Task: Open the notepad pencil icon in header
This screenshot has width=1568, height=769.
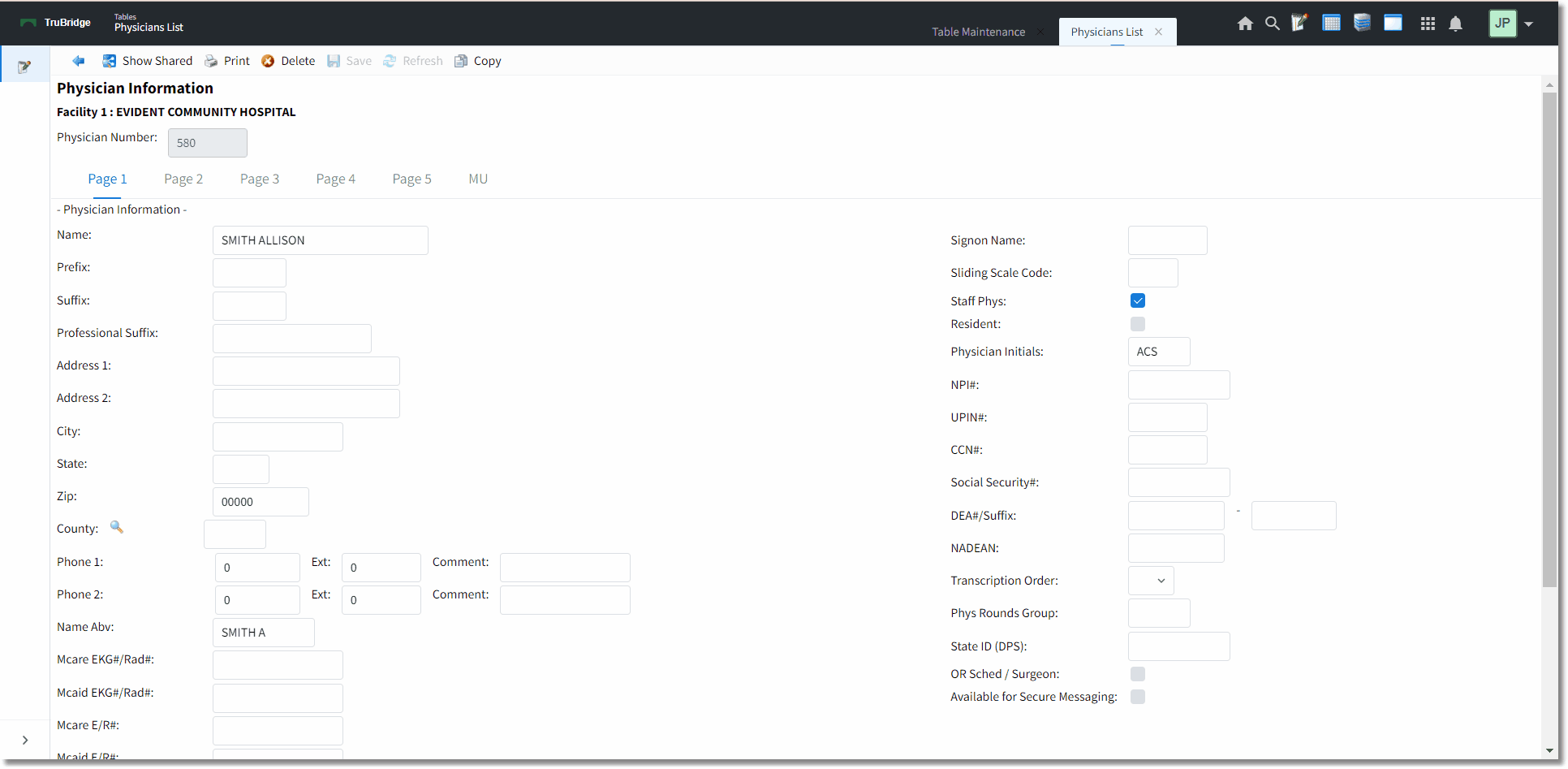Action: 1299,23
